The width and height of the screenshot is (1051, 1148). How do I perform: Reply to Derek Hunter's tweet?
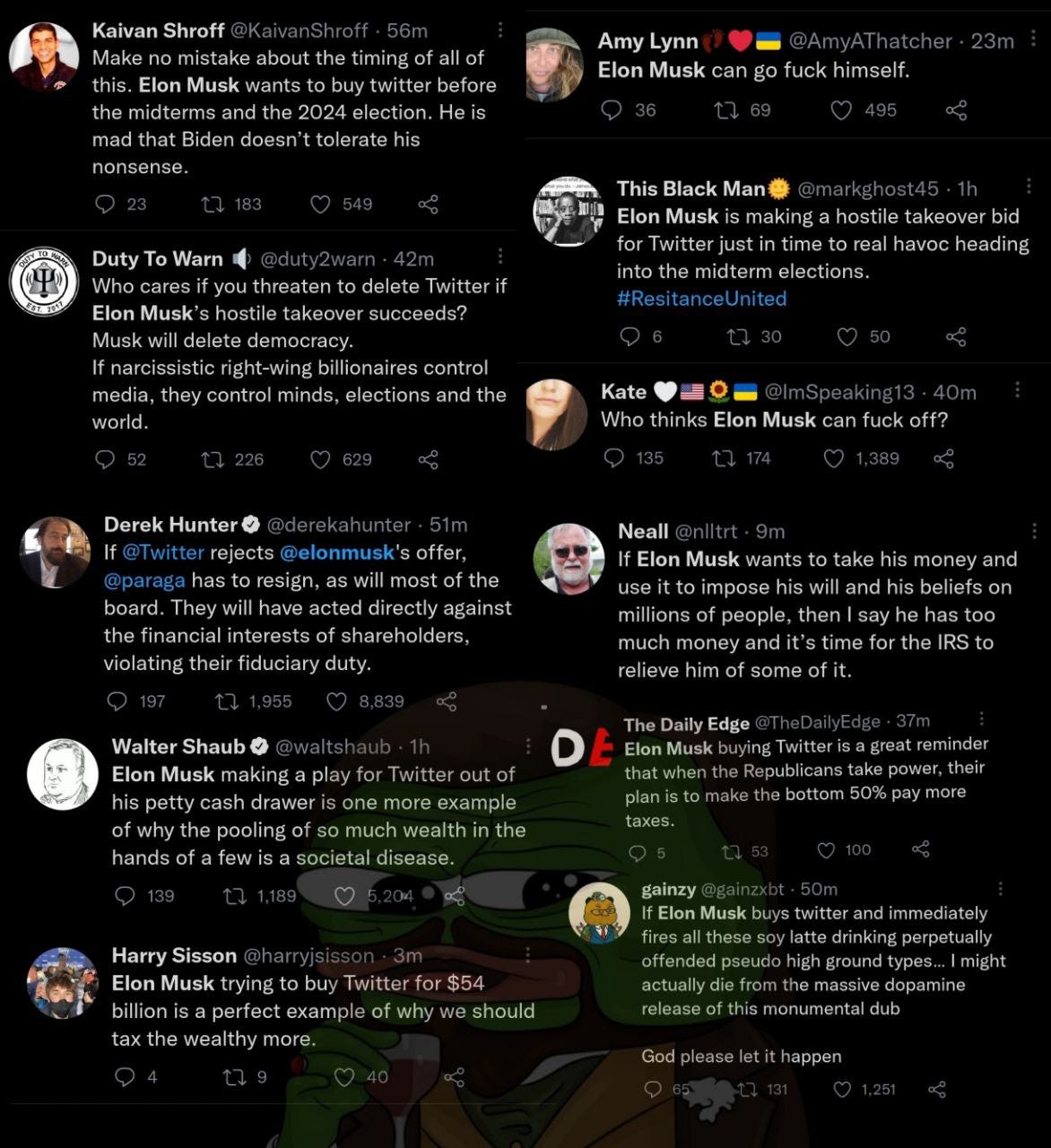coord(117,701)
